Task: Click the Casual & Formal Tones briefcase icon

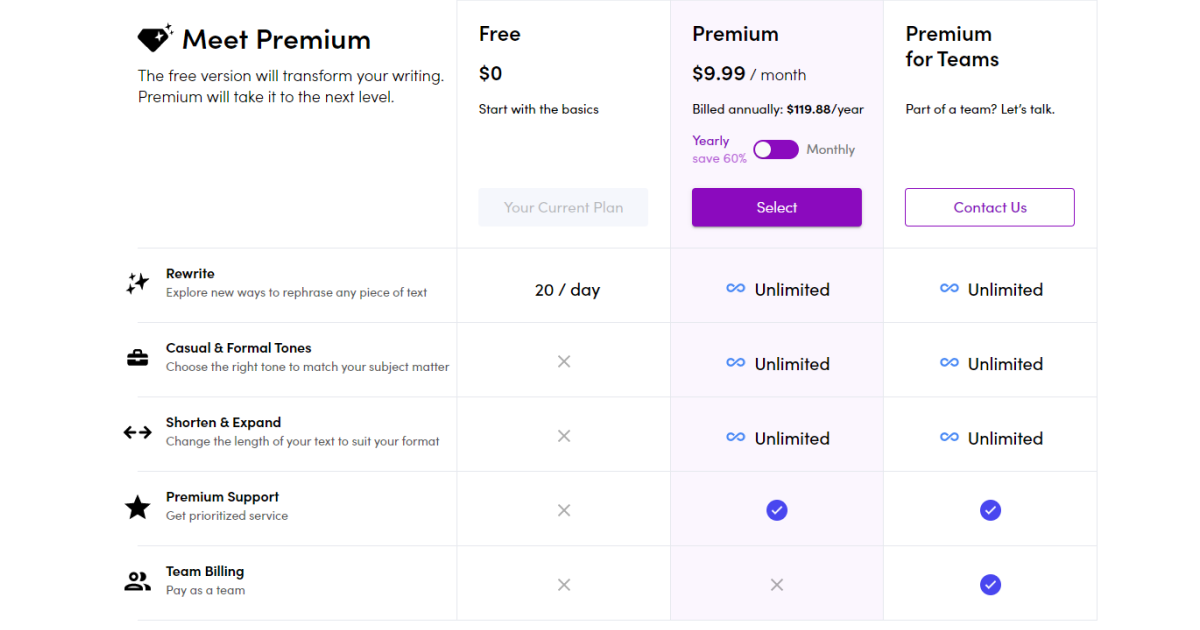Action: [x=137, y=357]
